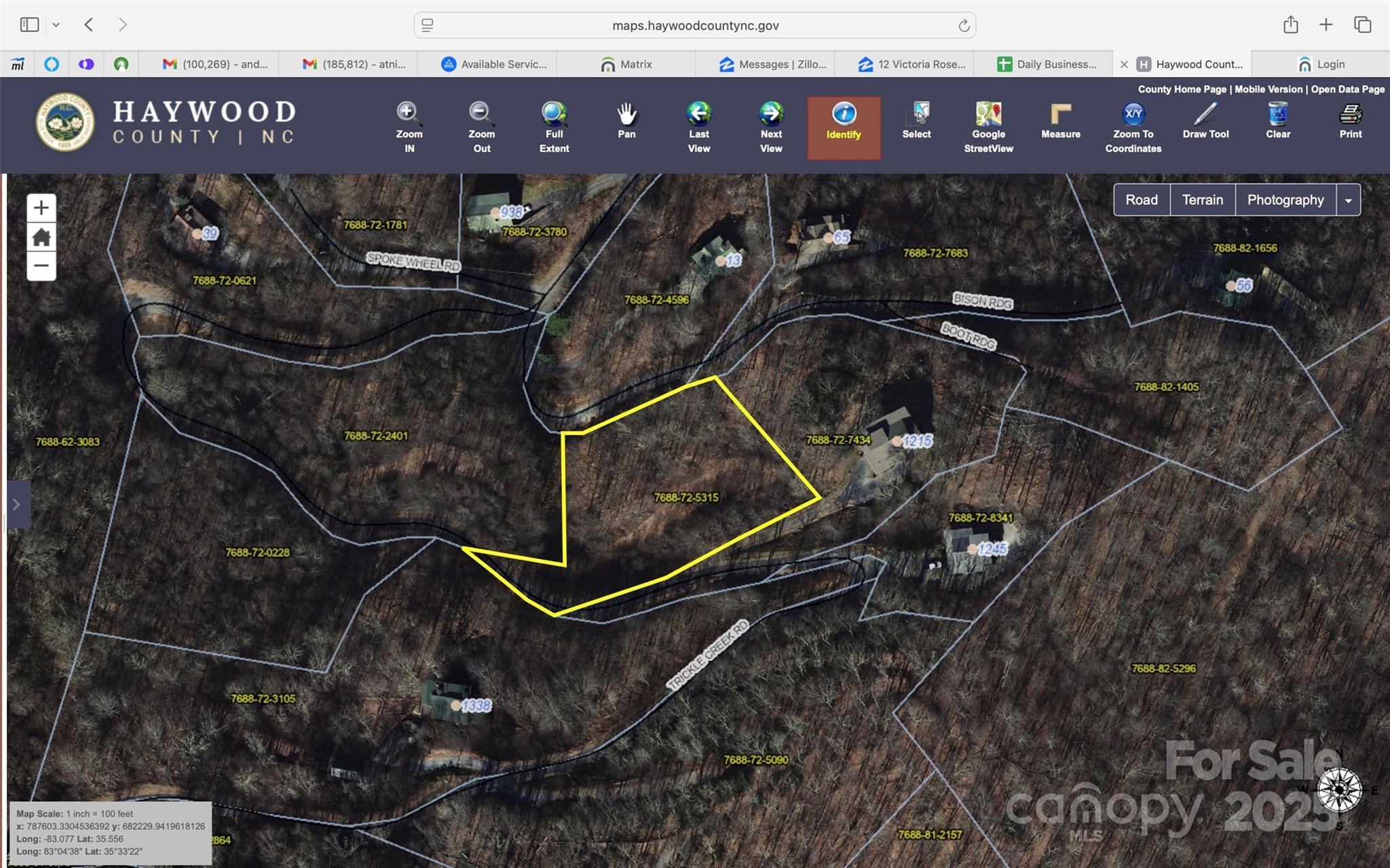Switch basemap to Photography view
Screen dimensions: 1390x868
(1285, 200)
